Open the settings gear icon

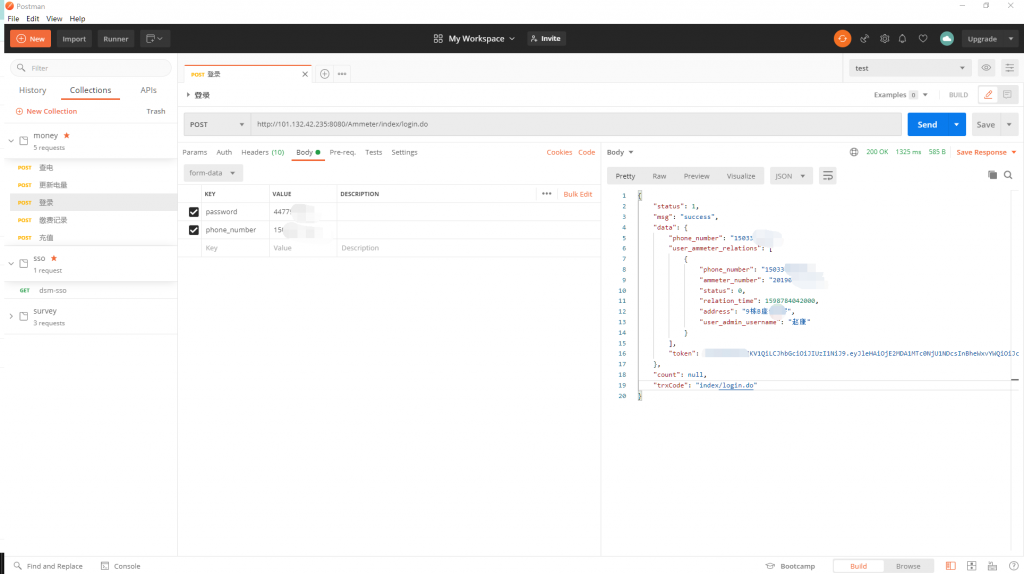tap(884, 38)
